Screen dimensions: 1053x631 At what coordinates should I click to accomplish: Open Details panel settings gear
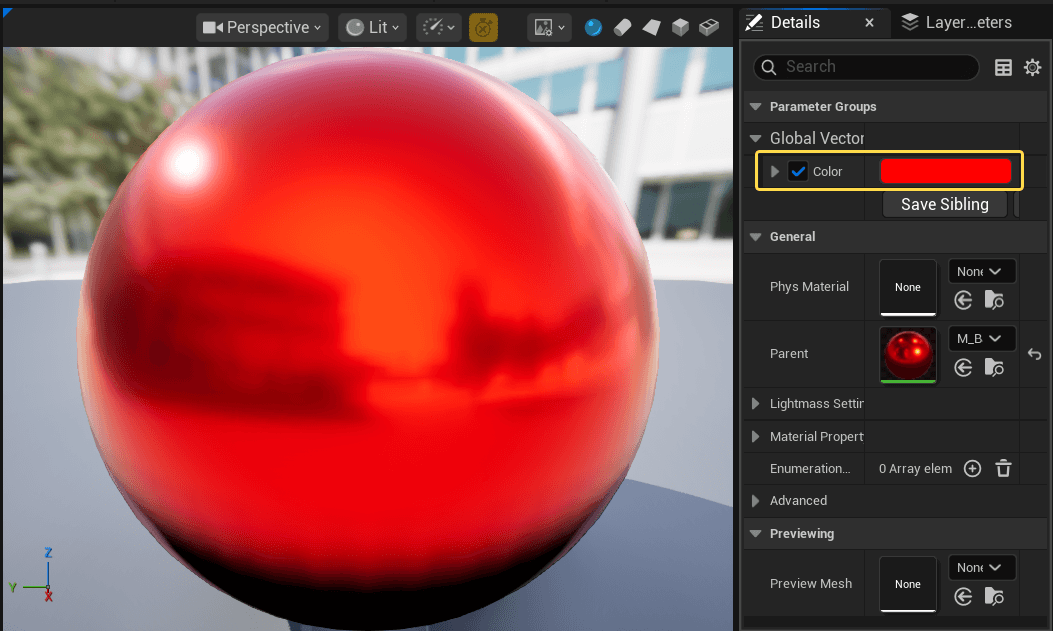pyautogui.click(x=1032, y=67)
